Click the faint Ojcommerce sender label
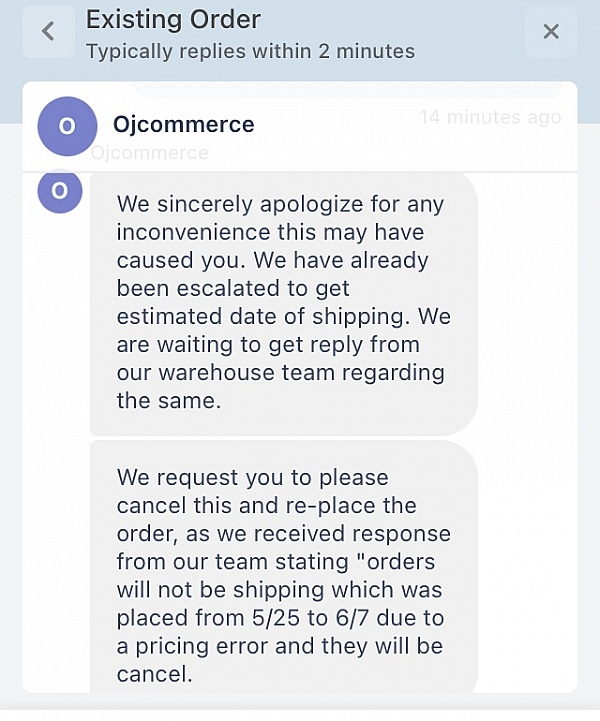Screen dimensions: 600x721 point(150,153)
